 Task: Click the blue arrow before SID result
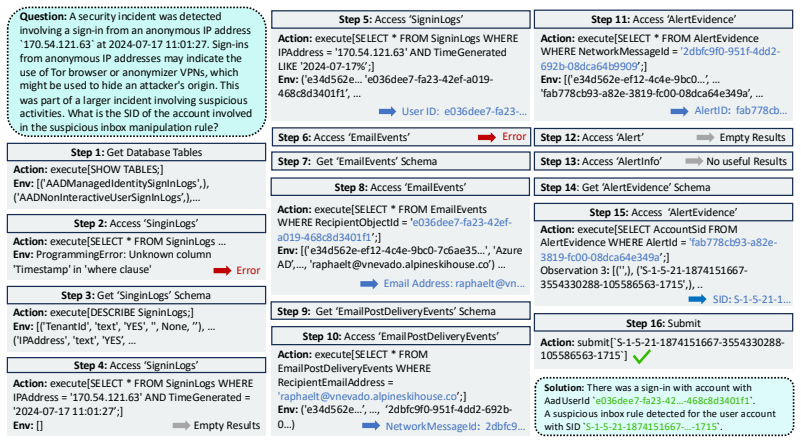pyautogui.click(x=697, y=299)
